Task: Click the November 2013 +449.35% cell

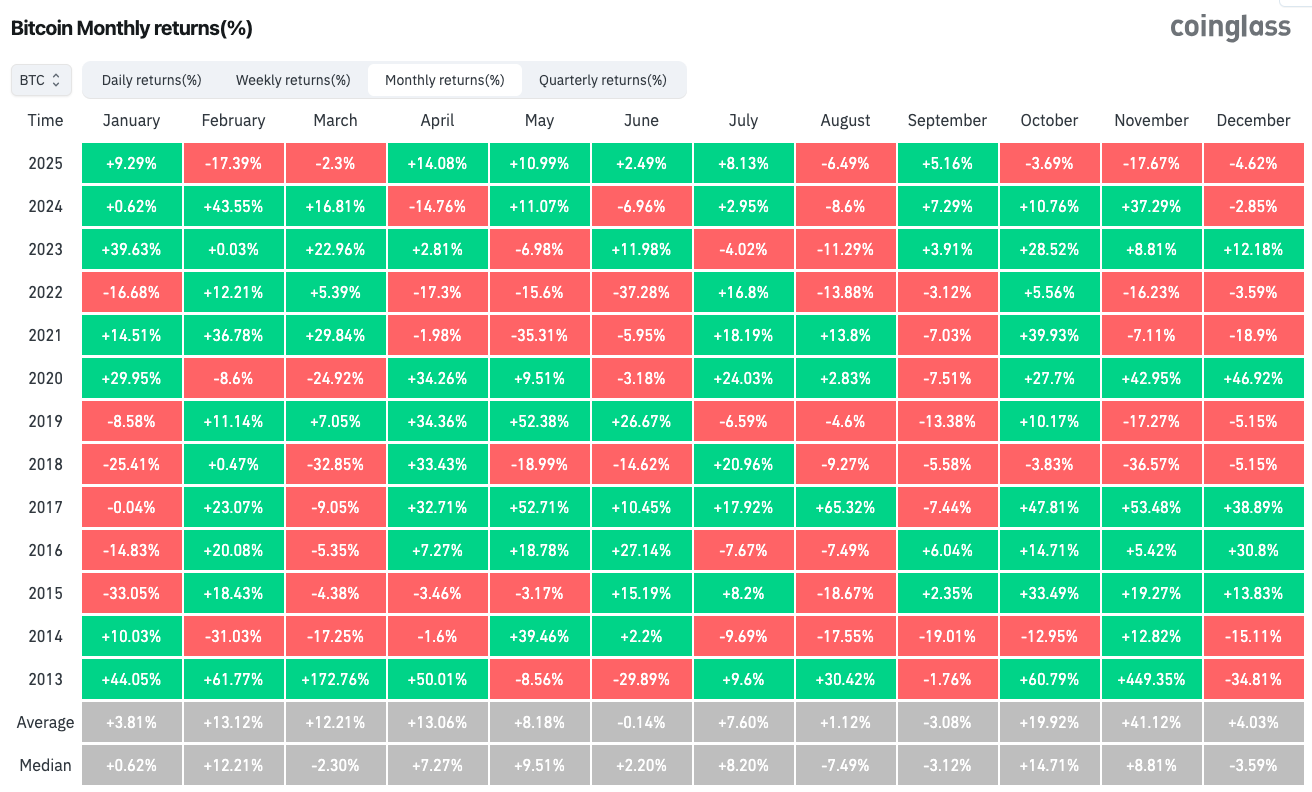Action: tap(1151, 679)
